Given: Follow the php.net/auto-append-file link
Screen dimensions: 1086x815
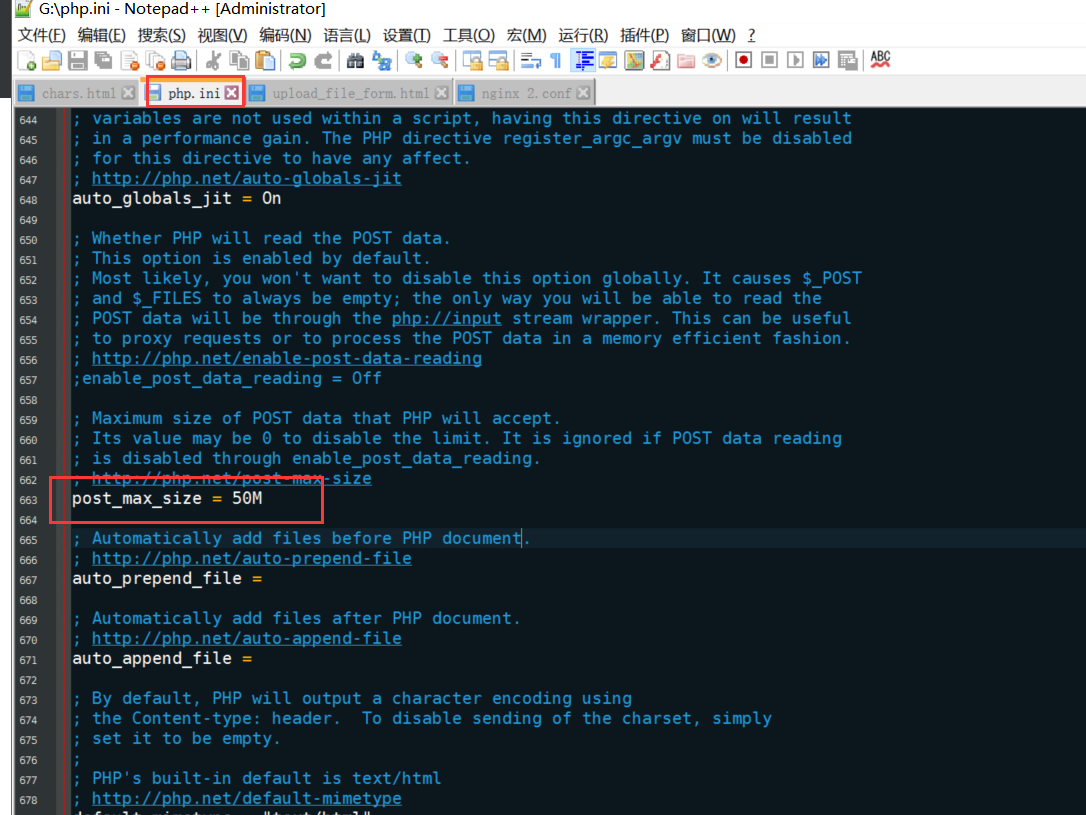Looking at the screenshot, I should [247, 638].
